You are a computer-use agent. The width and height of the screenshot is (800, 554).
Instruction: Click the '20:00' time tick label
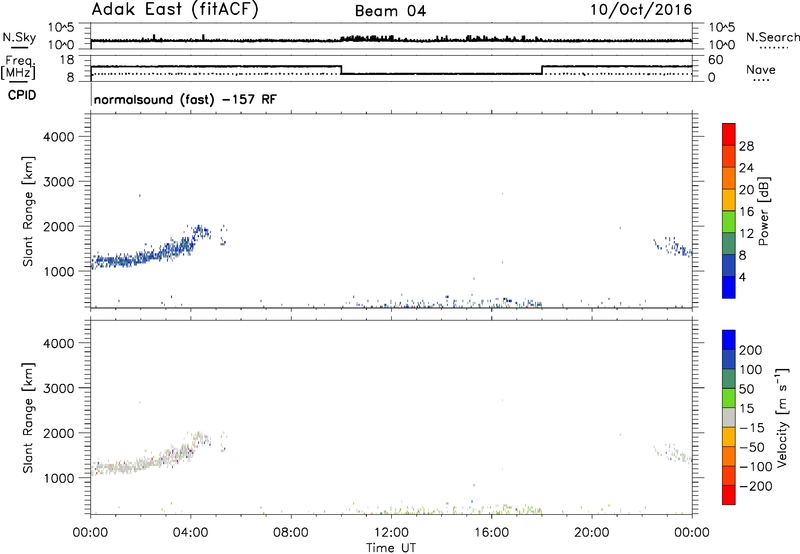(x=592, y=533)
